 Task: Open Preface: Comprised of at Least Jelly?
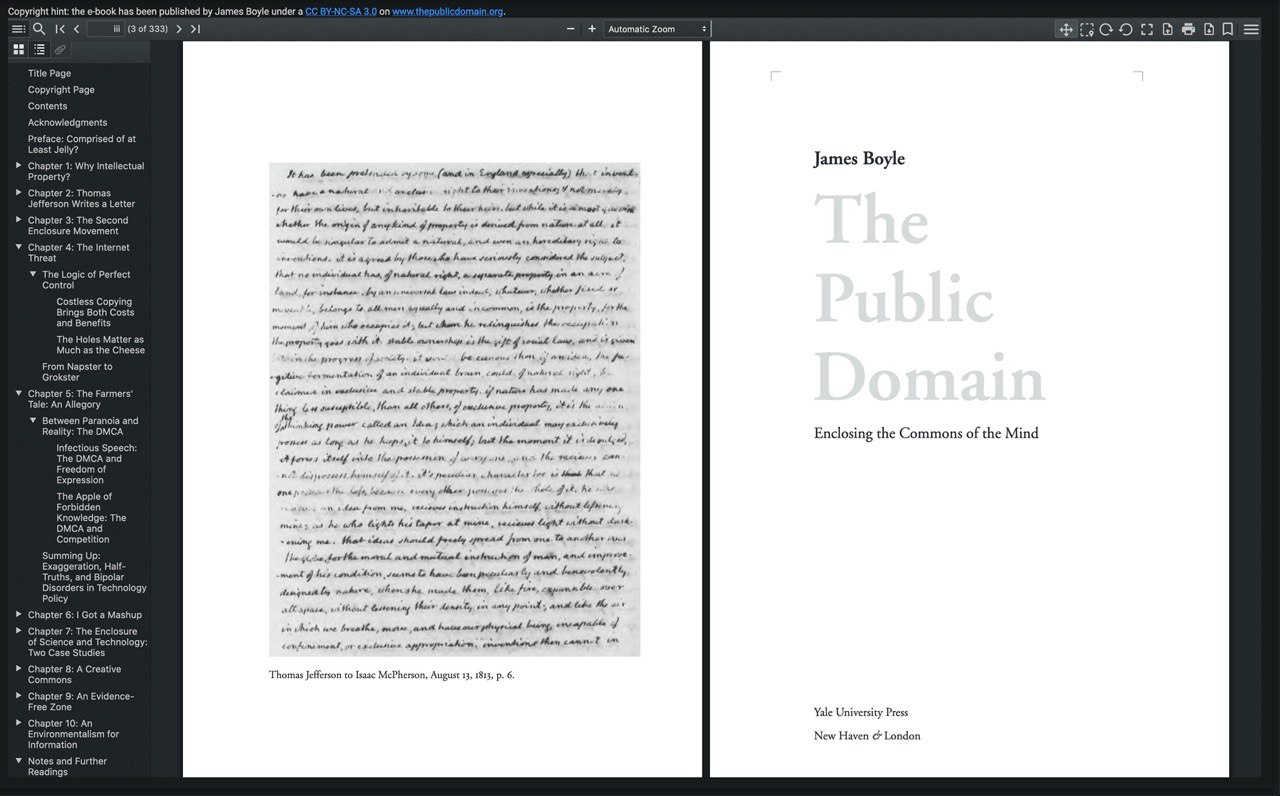[82, 144]
